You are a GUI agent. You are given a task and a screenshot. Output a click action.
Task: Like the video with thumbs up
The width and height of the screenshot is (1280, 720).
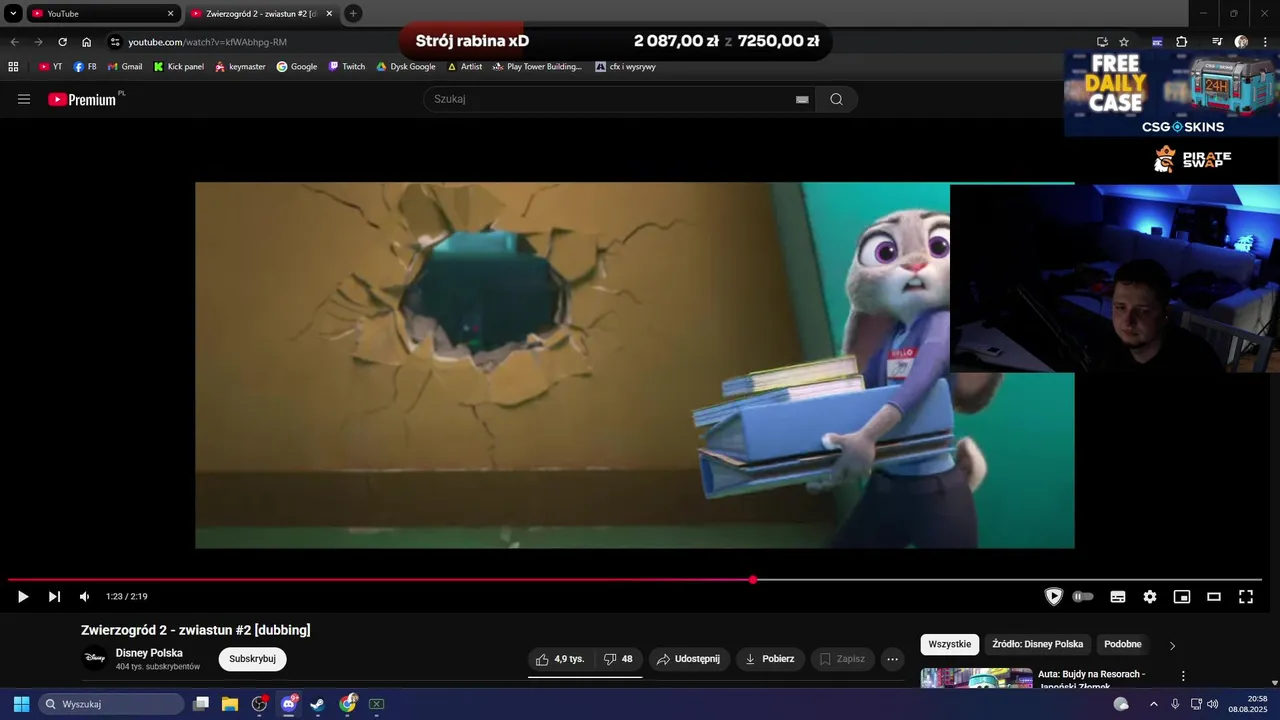[561, 659]
